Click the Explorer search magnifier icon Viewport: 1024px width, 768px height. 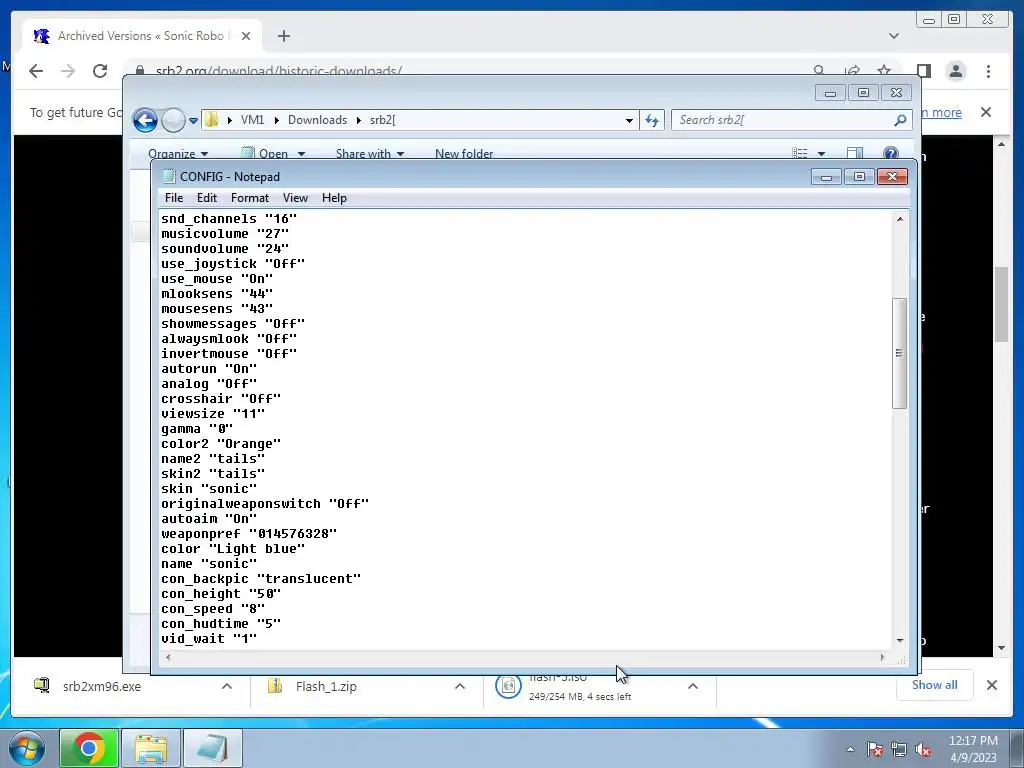point(900,120)
